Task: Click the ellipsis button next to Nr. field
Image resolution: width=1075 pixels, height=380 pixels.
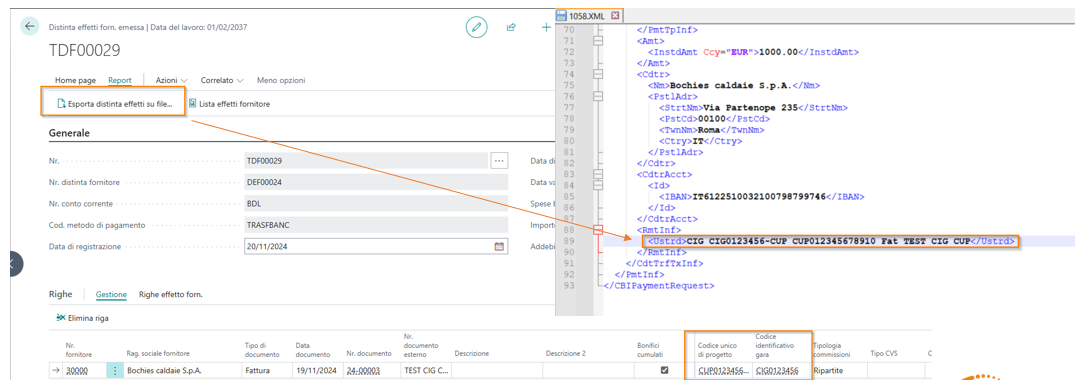Action: (499, 161)
